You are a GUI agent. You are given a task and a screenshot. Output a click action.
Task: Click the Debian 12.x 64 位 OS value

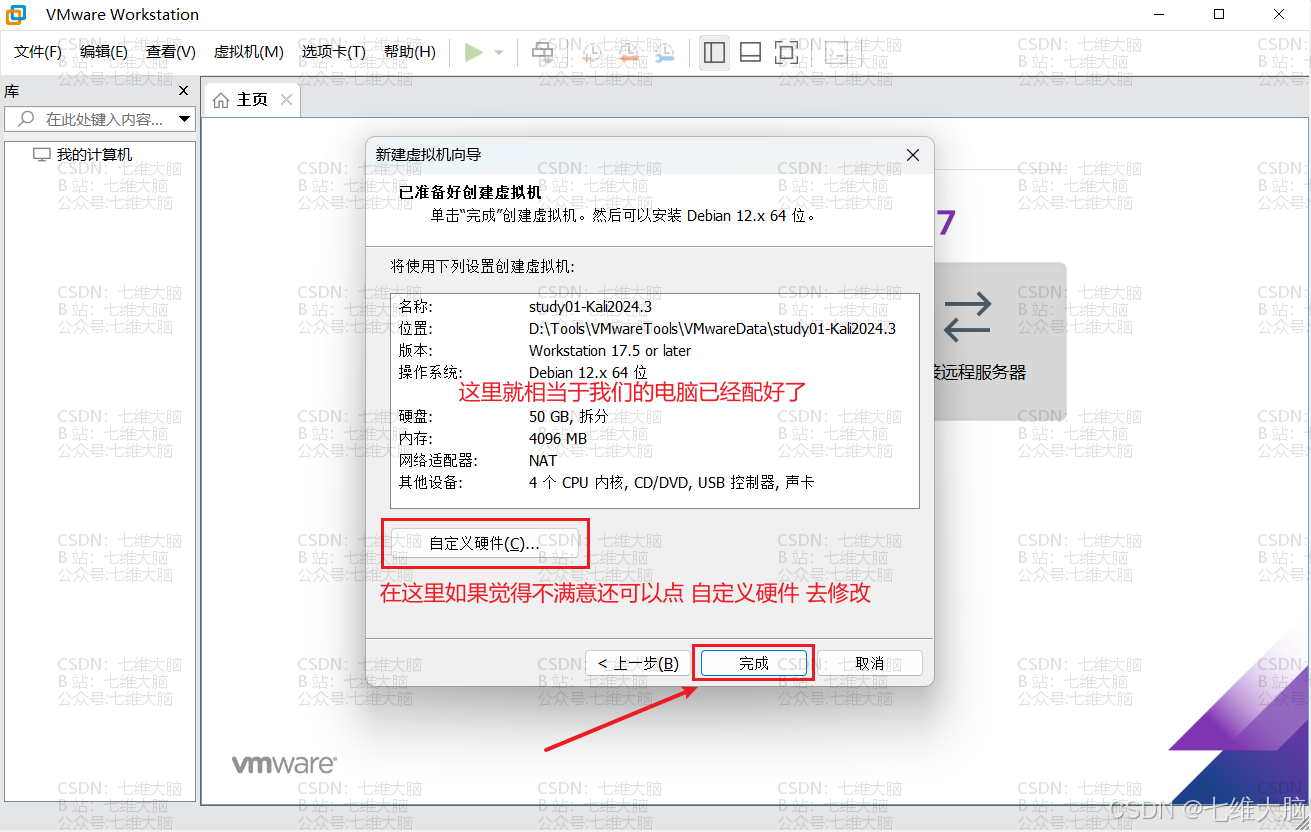pos(588,373)
